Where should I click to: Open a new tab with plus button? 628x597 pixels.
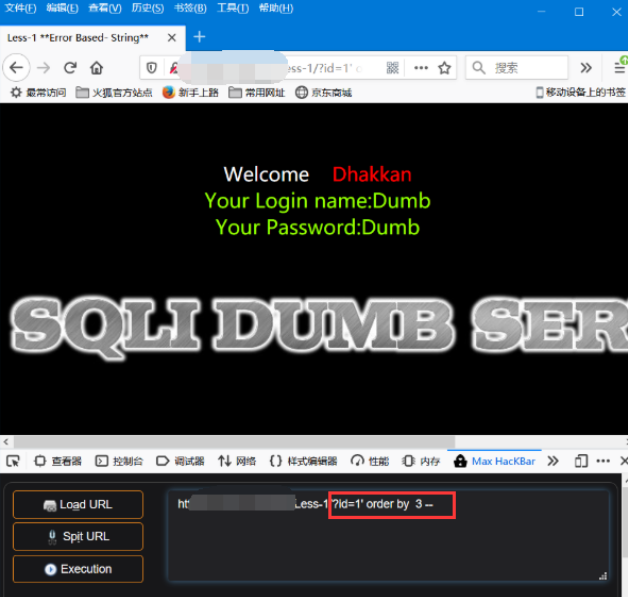point(199,37)
